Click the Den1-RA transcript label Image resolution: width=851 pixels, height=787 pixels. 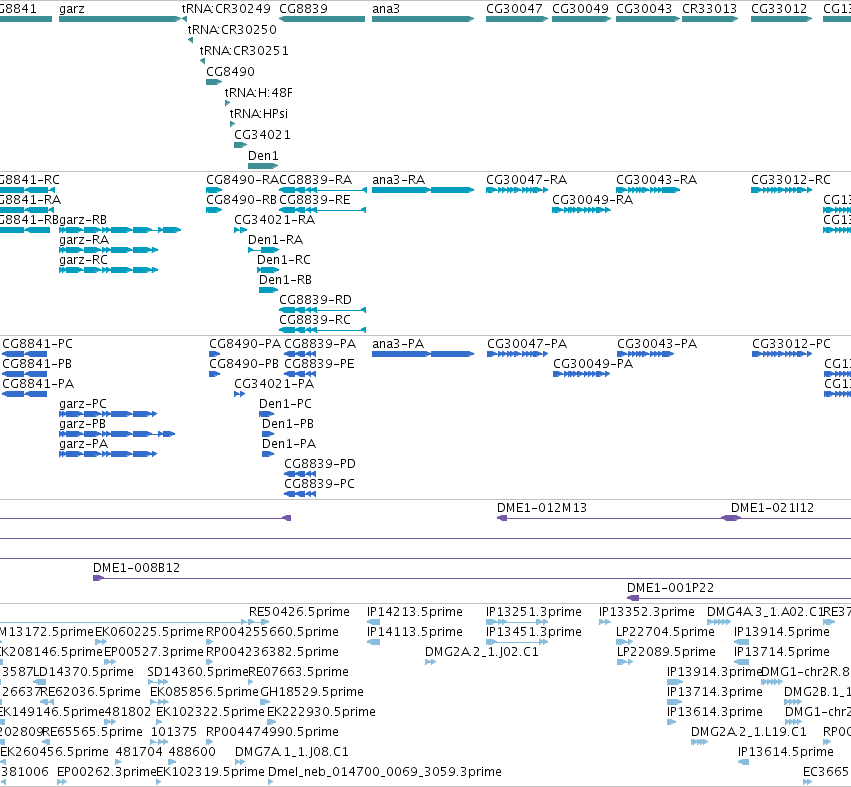[275, 240]
